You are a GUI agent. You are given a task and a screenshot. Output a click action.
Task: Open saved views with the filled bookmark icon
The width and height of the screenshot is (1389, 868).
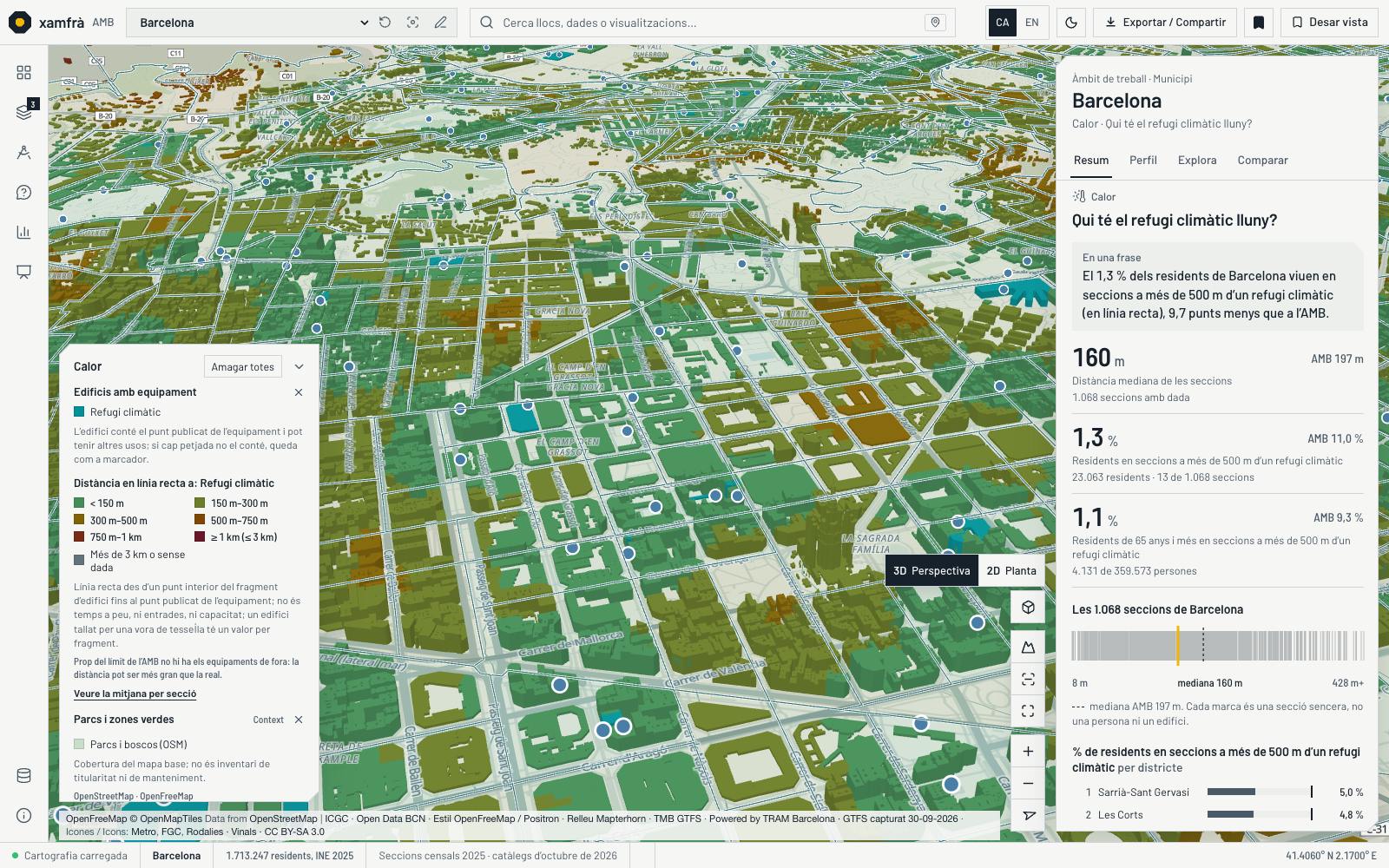pos(1259,23)
